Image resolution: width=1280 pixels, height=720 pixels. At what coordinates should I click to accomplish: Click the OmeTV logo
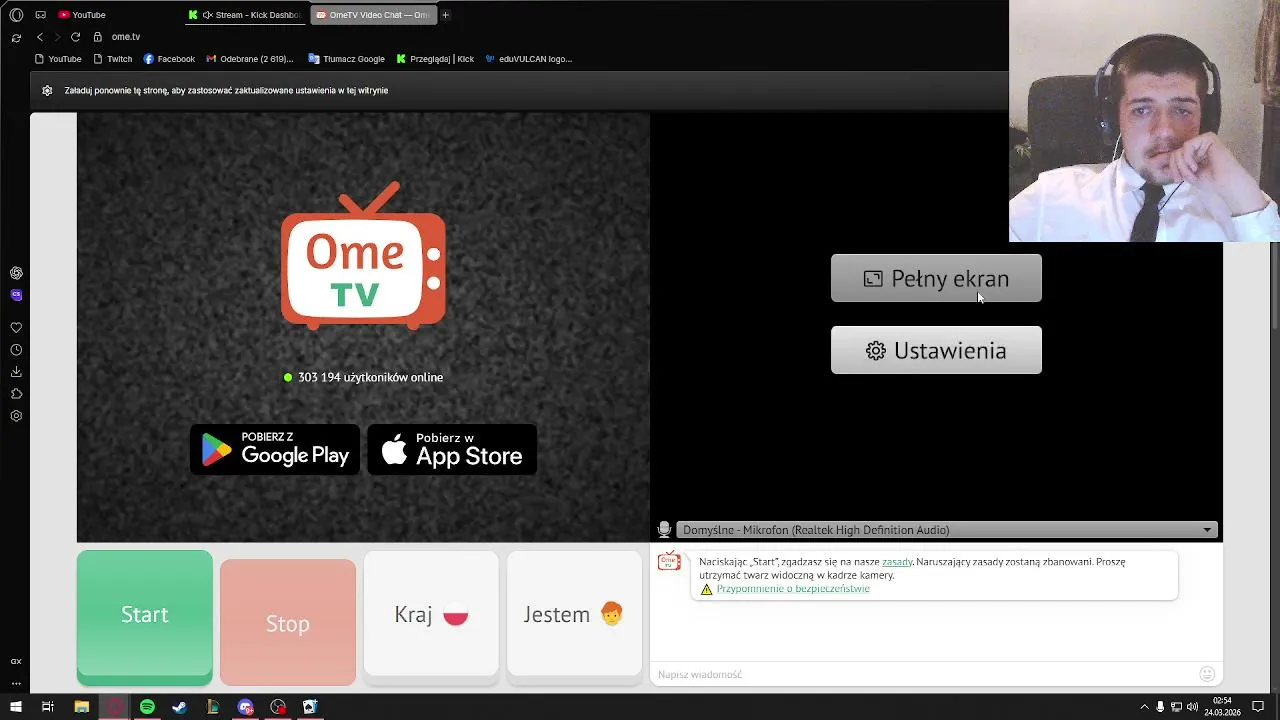pyautogui.click(x=363, y=256)
